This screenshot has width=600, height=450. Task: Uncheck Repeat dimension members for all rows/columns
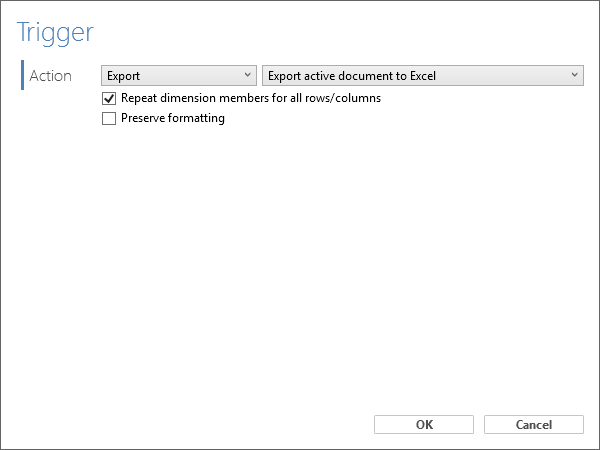(x=109, y=99)
